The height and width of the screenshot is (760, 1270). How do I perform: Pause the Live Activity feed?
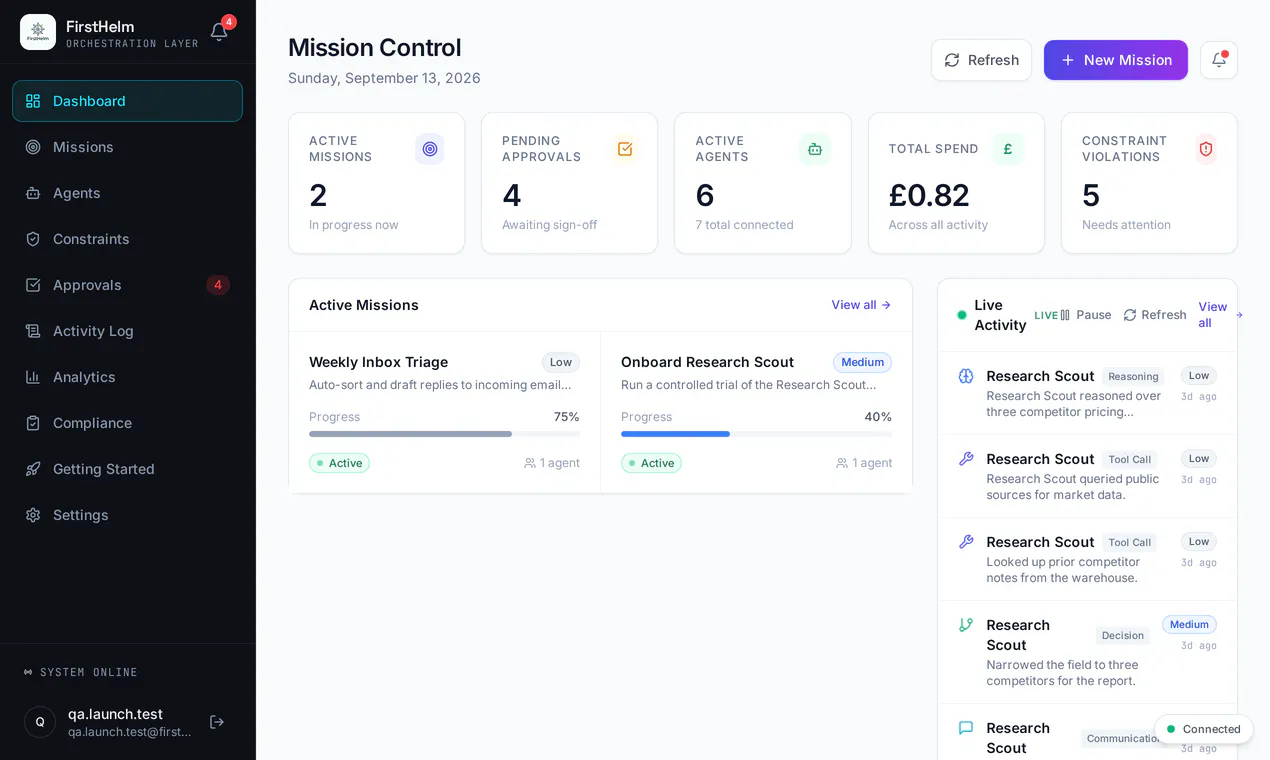click(1086, 315)
